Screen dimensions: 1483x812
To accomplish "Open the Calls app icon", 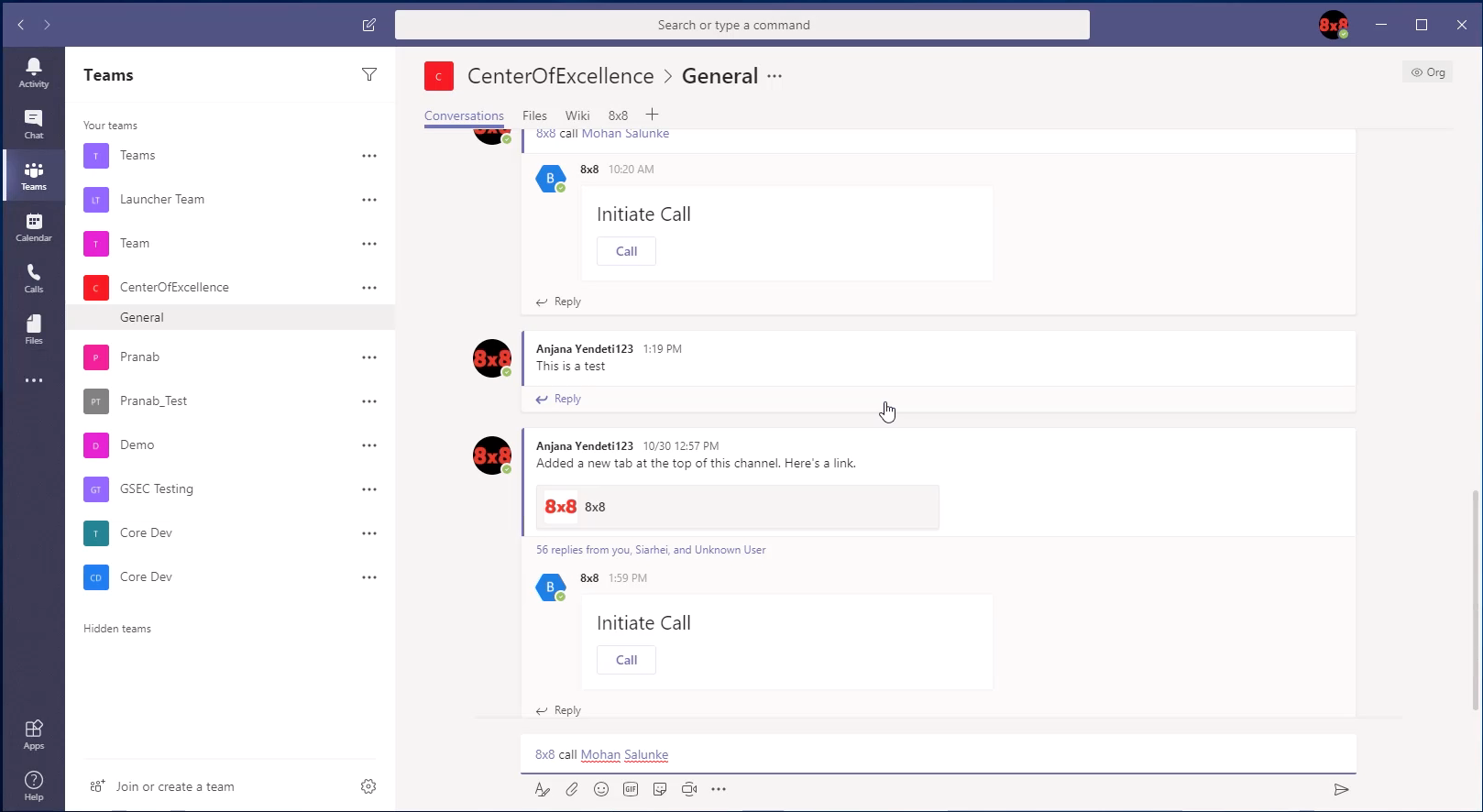I will coord(33,278).
